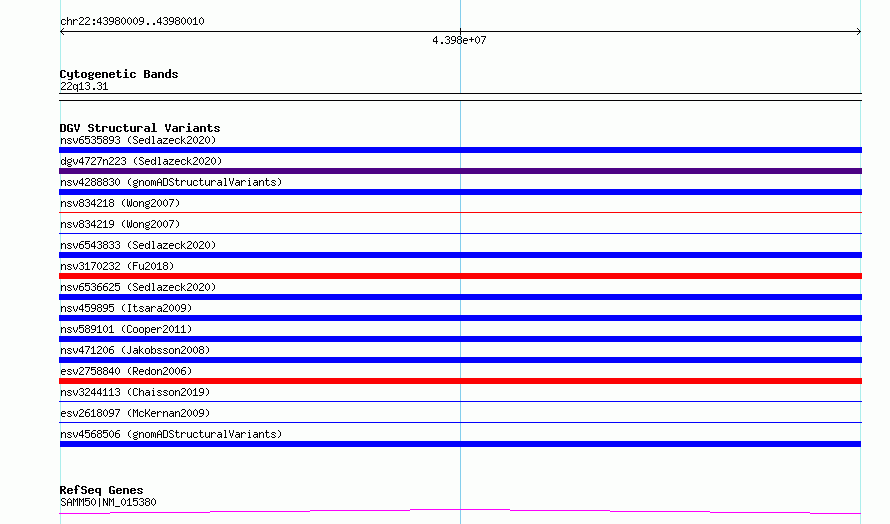Click the chr22:43980009..43980010 coordinate label
Screen dimensions: 890x524
pyautogui.click(x=132, y=21)
